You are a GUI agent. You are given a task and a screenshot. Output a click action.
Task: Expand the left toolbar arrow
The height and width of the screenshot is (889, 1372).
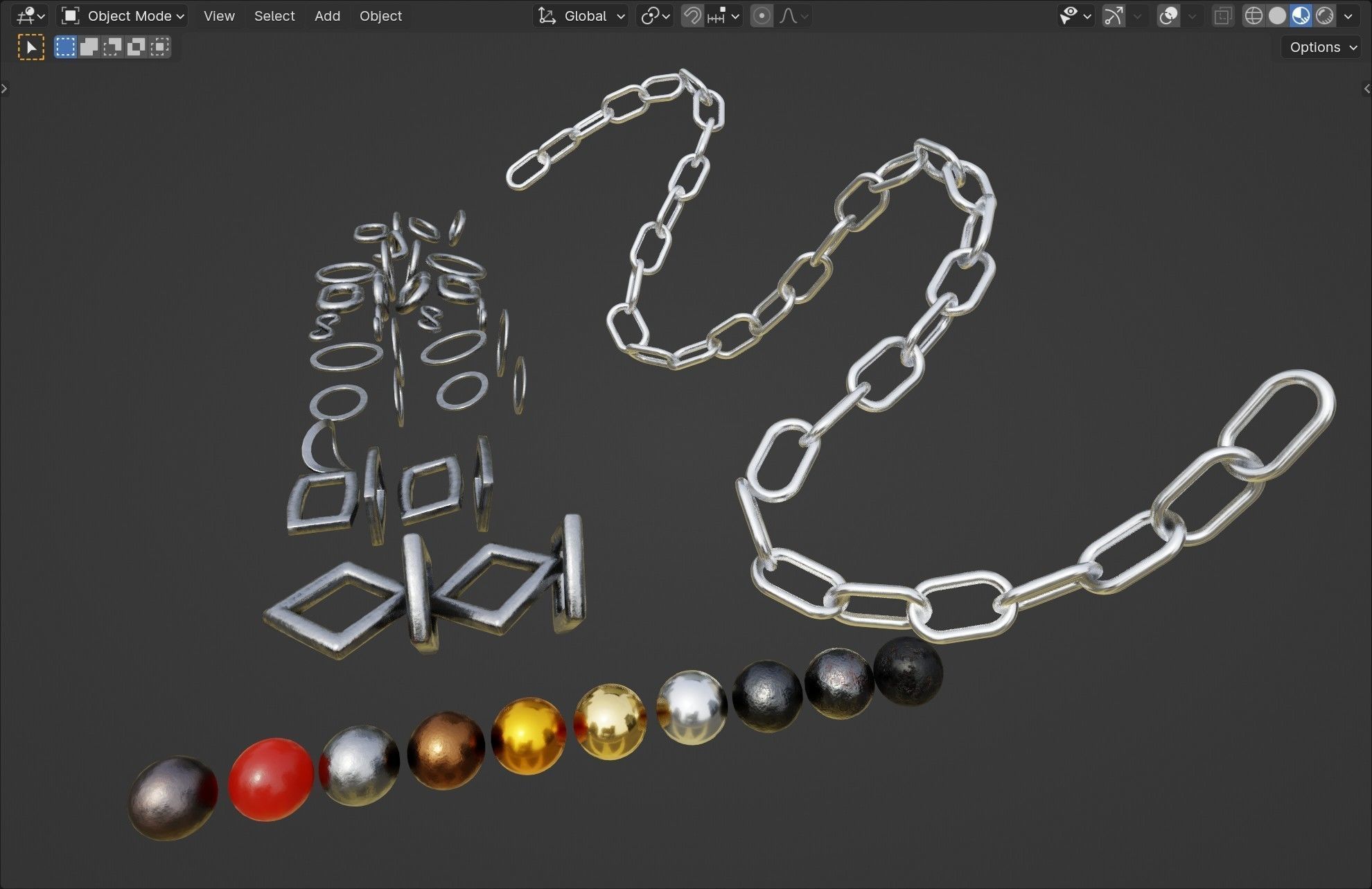[x=4, y=88]
